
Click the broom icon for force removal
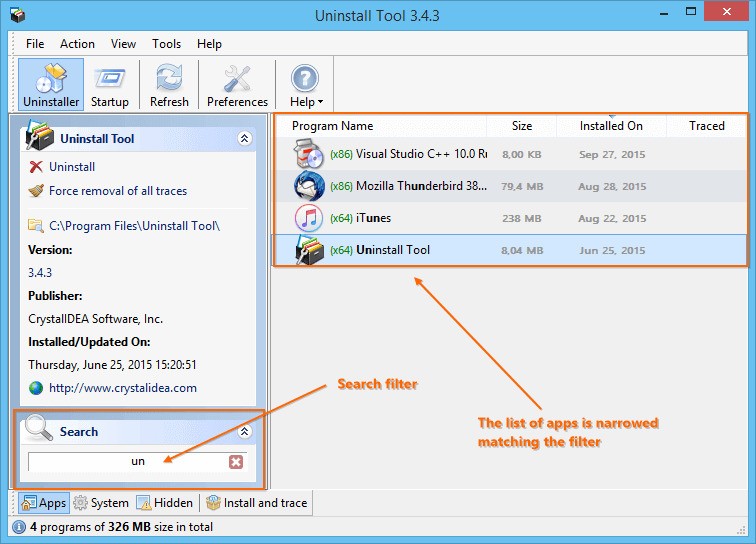coord(36,191)
